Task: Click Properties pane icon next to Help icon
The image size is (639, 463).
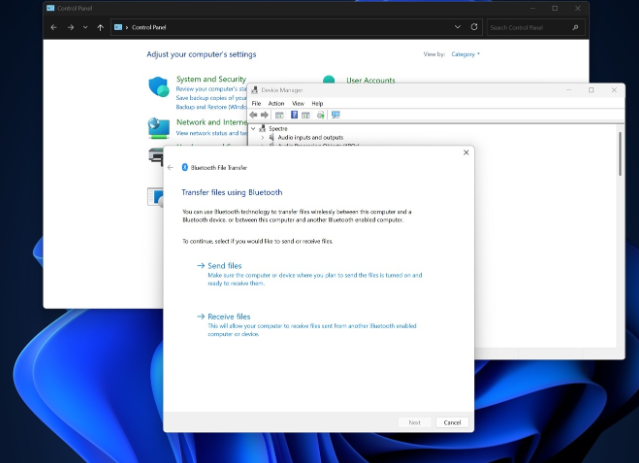Action: click(306, 115)
